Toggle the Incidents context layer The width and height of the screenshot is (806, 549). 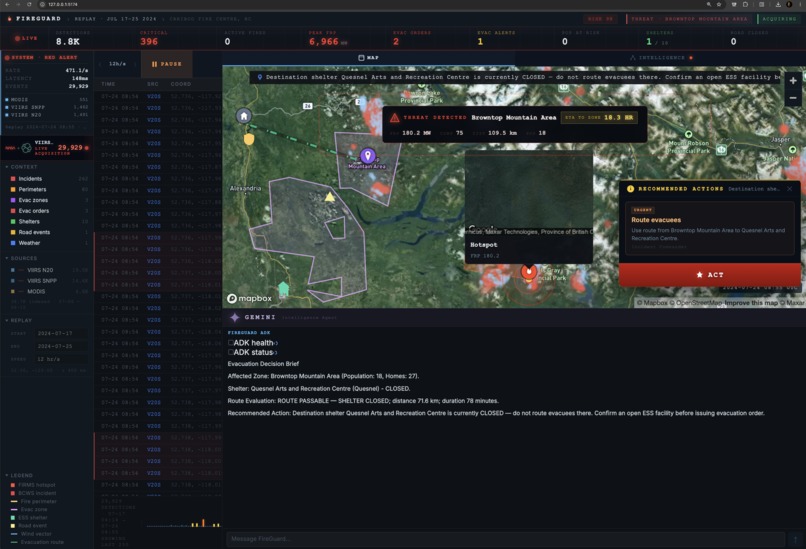[x=47, y=179]
